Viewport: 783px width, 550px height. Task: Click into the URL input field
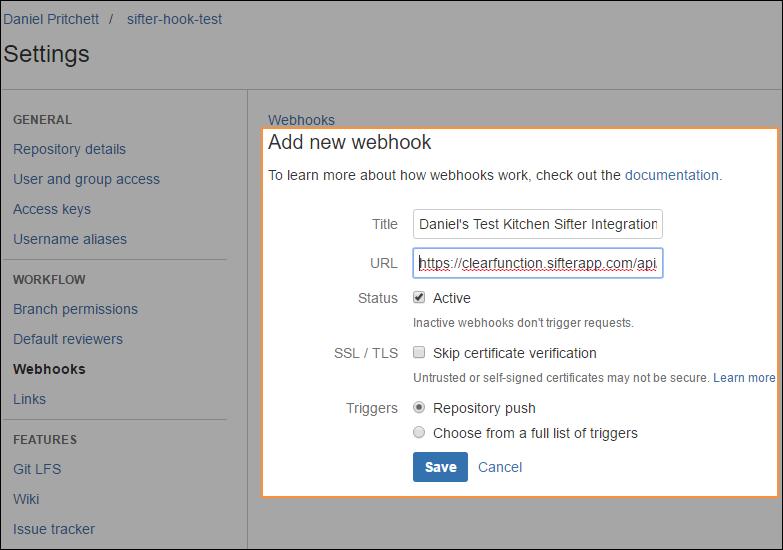click(x=538, y=263)
